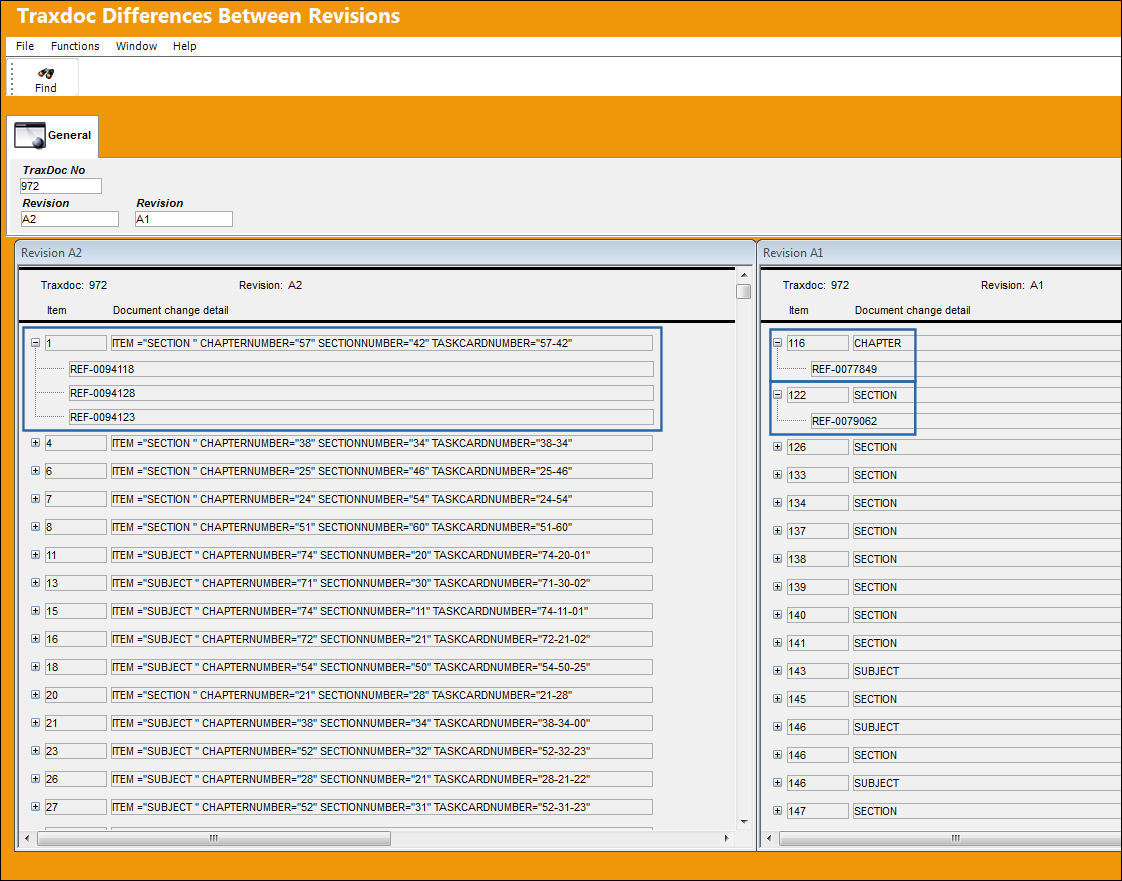1122x881 pixels.
Task: Expand item 147 in Revision A1 panel
Action: 777,811
